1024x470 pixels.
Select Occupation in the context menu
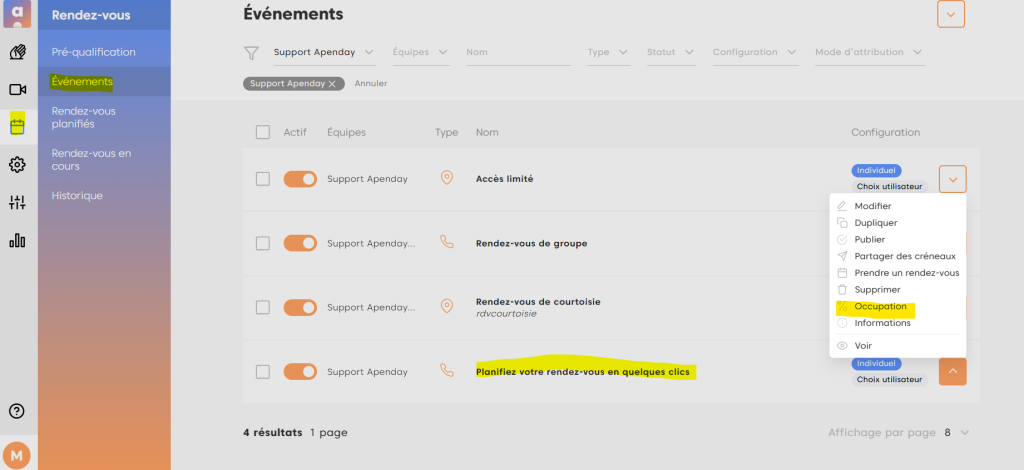point(880,306)
